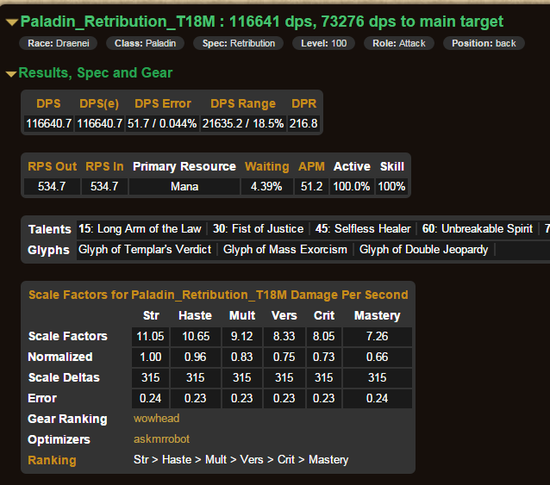Click the Paladin_Retribution_T18M heading title
The width and height of the screenshot is (550, 485).
(x=262, y=22)
